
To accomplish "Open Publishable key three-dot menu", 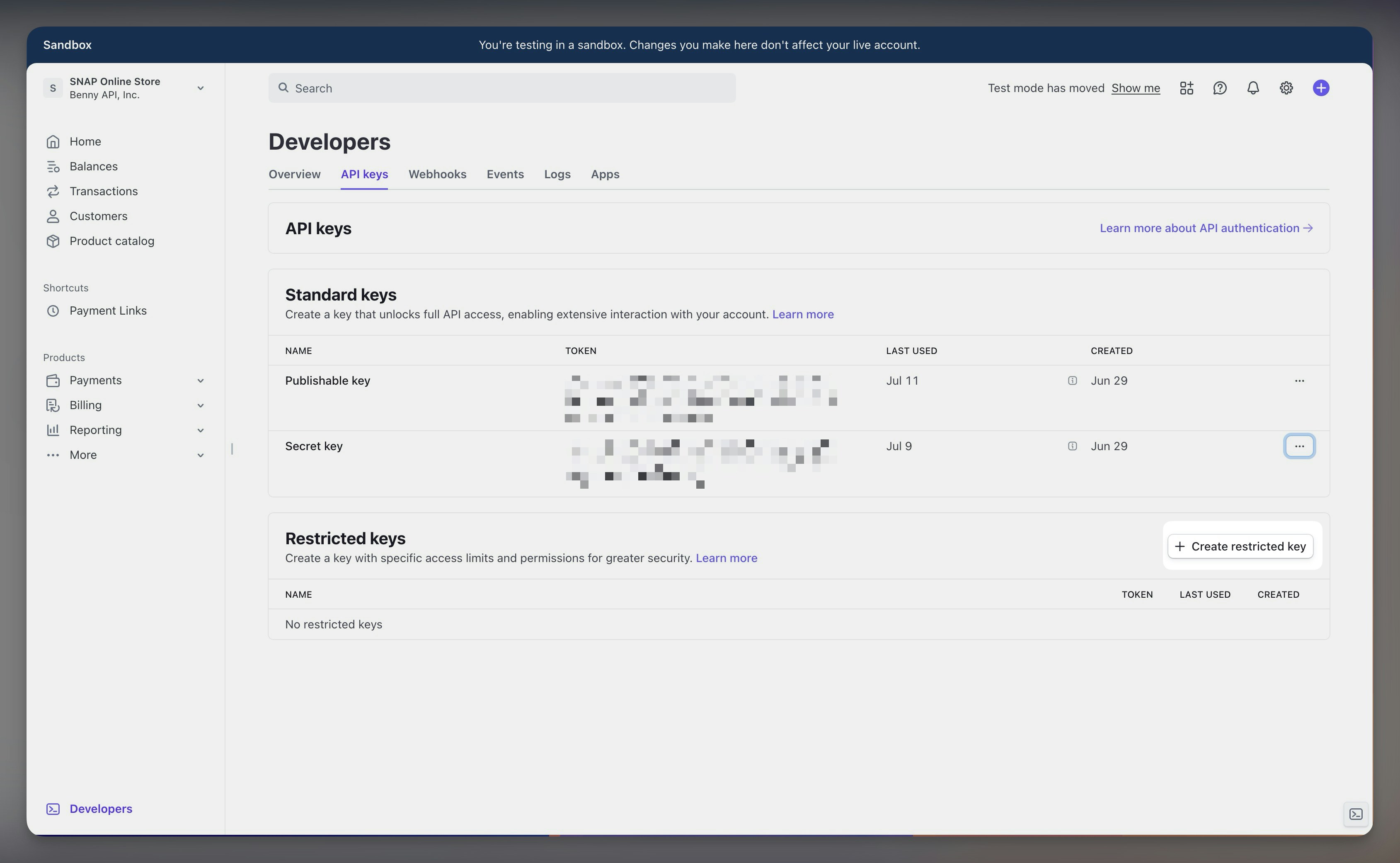I will coord(1300,381).
